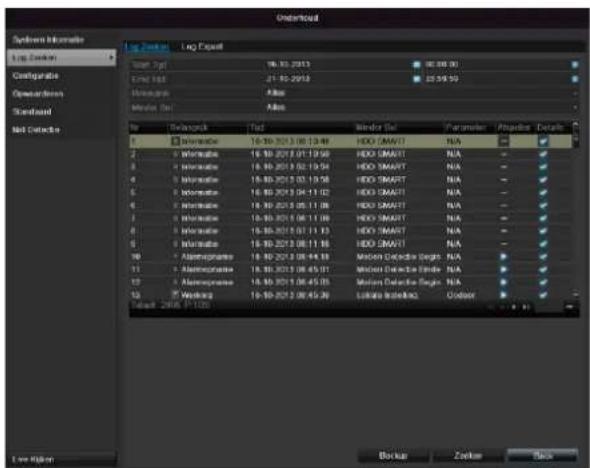Show details of log row 1
590x468 pixels.
coord(543,141)
